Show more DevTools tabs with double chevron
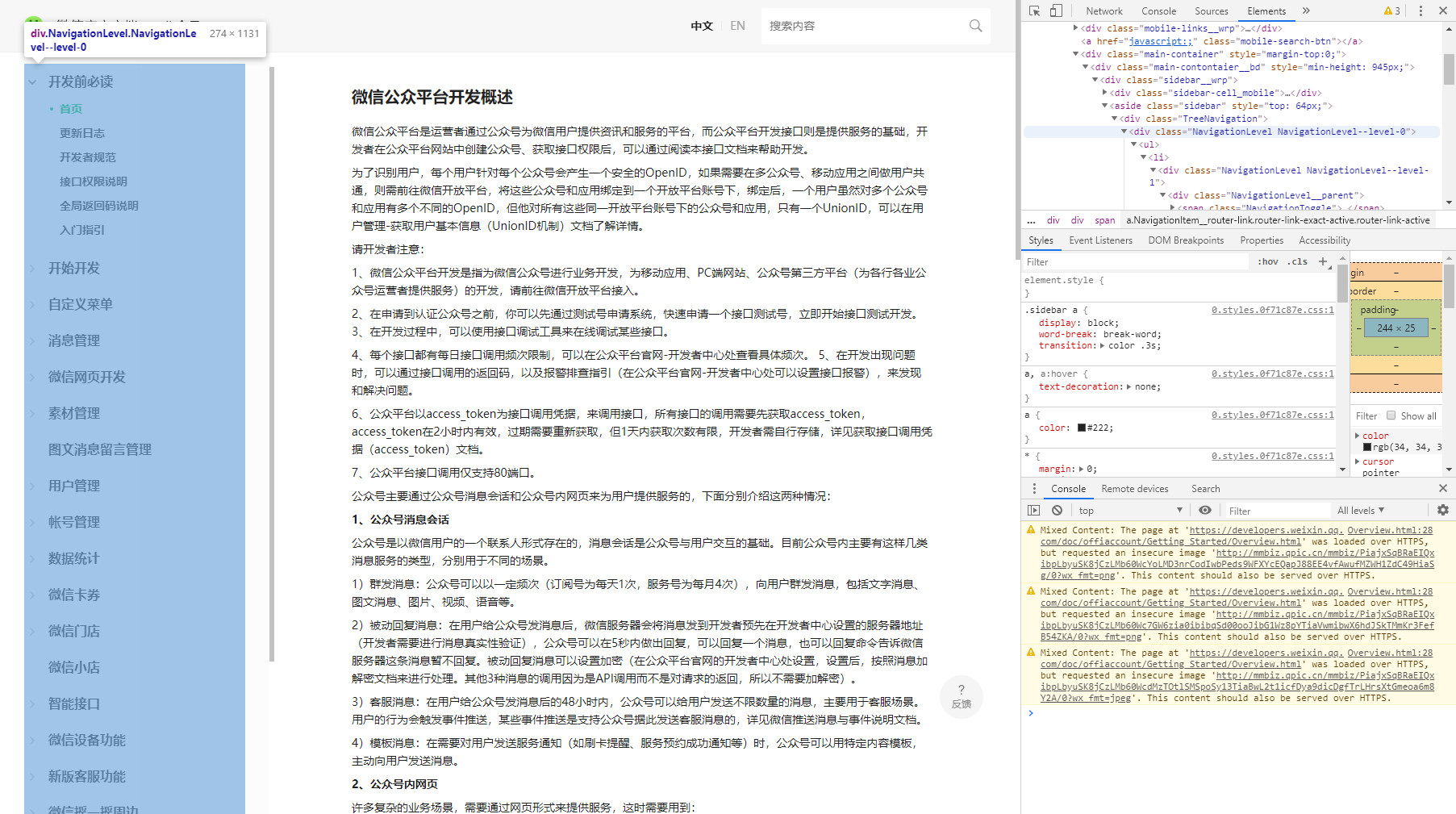The width and height of the screenshot is (1456, 814). [x=1306, y=10]
